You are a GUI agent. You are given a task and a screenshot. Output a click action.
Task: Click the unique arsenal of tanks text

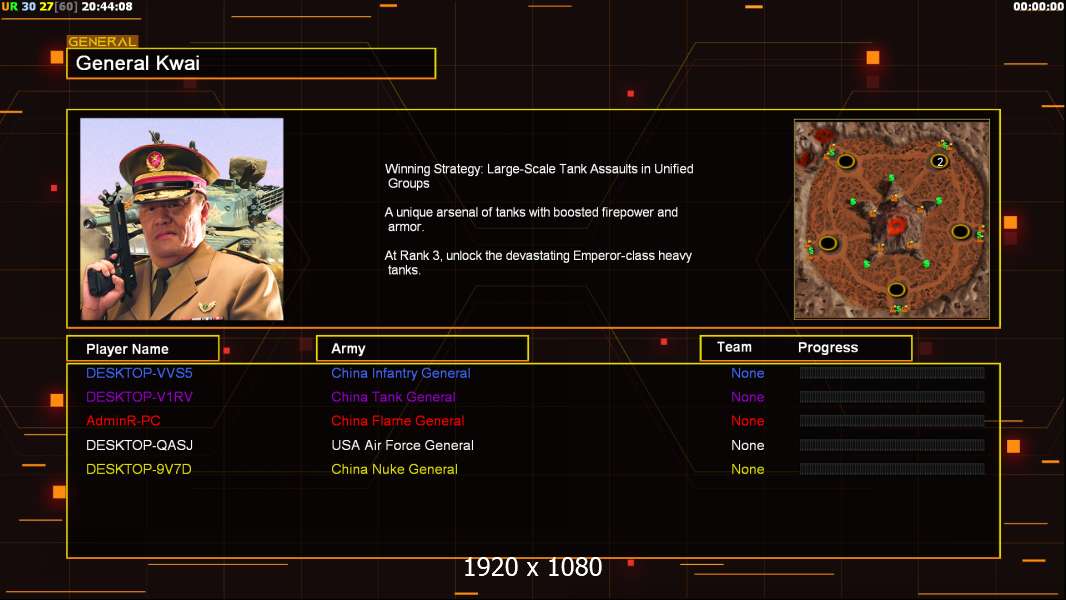(x=531, y=219)
